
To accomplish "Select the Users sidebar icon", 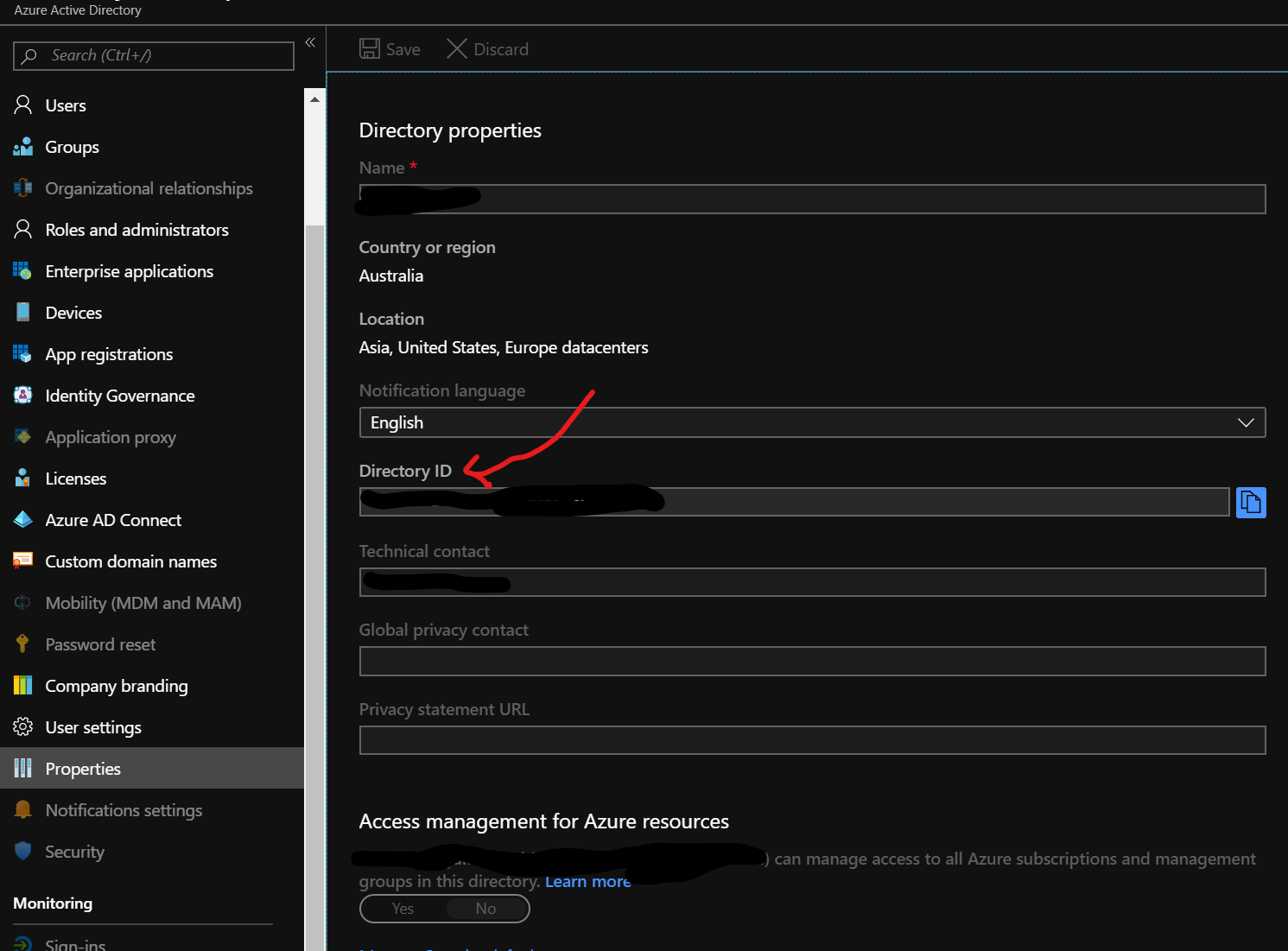I will coord(22,105).
